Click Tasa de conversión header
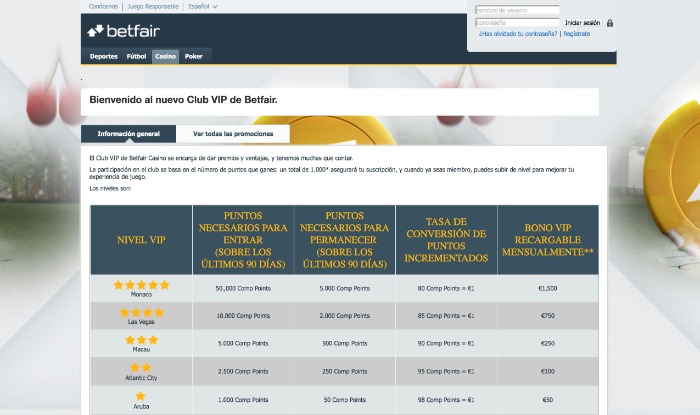The height and width of the screenshot is (415, 700). tap(446, 240)
